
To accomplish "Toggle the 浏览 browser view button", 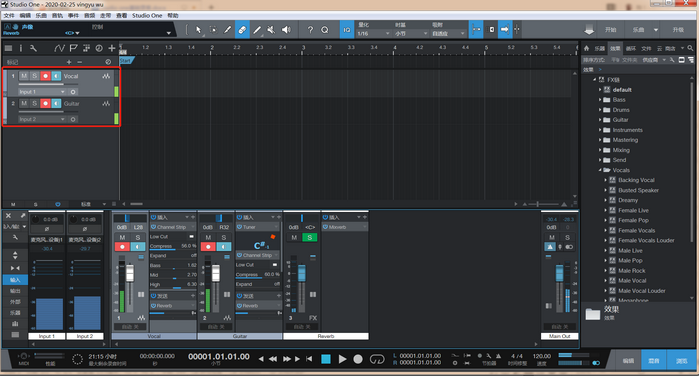I will pyautogui.click(x=681, y=360).
